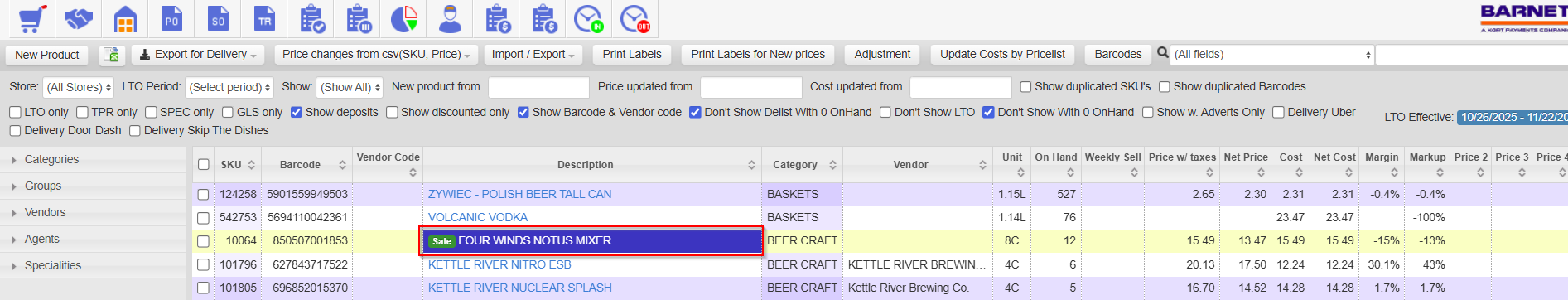Viewport: 1568px width, 300px height.
Task: Click the clock OUT icon
Action: tap(634, 18)
